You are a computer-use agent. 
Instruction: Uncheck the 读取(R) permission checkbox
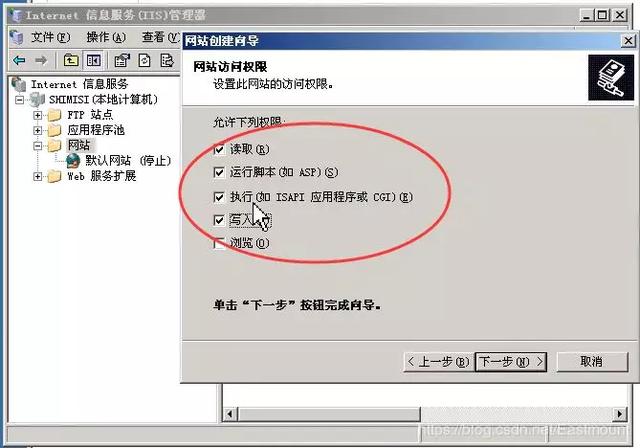(219, 149)
